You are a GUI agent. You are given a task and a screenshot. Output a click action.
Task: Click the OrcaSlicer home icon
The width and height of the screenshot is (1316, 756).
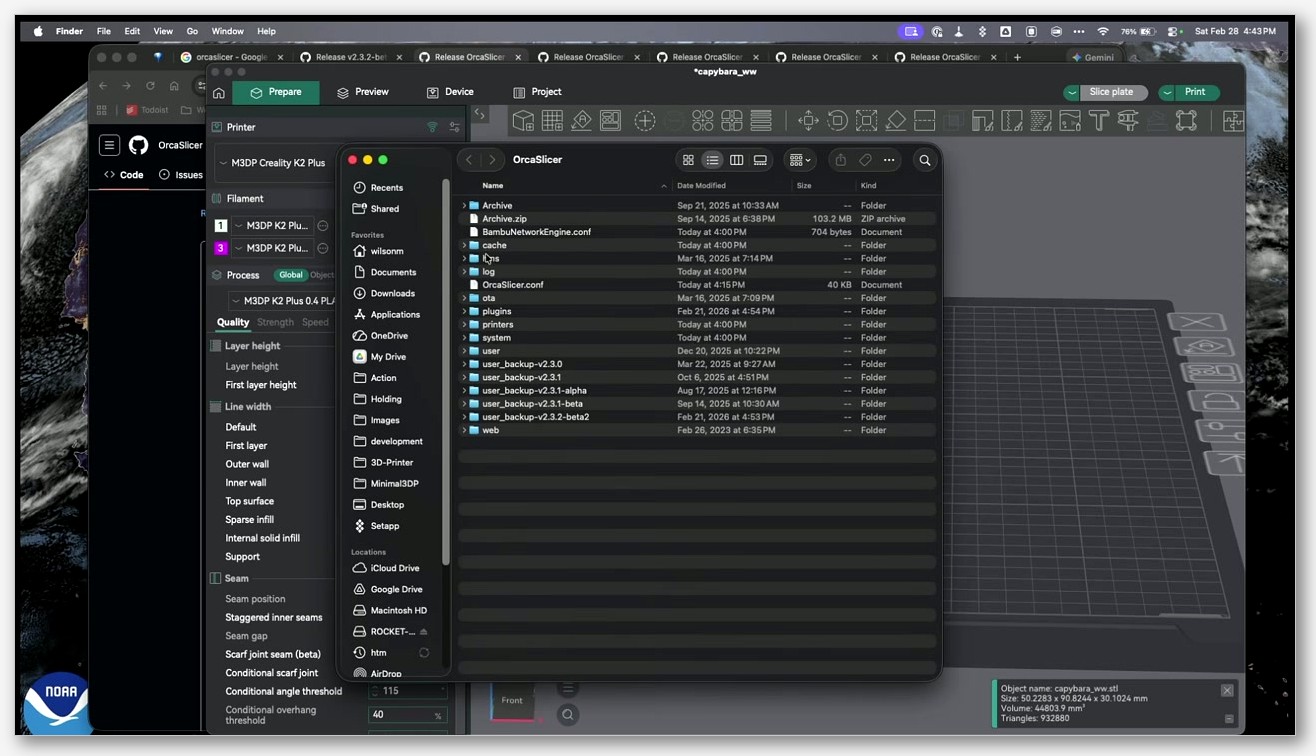pos(219,93)
